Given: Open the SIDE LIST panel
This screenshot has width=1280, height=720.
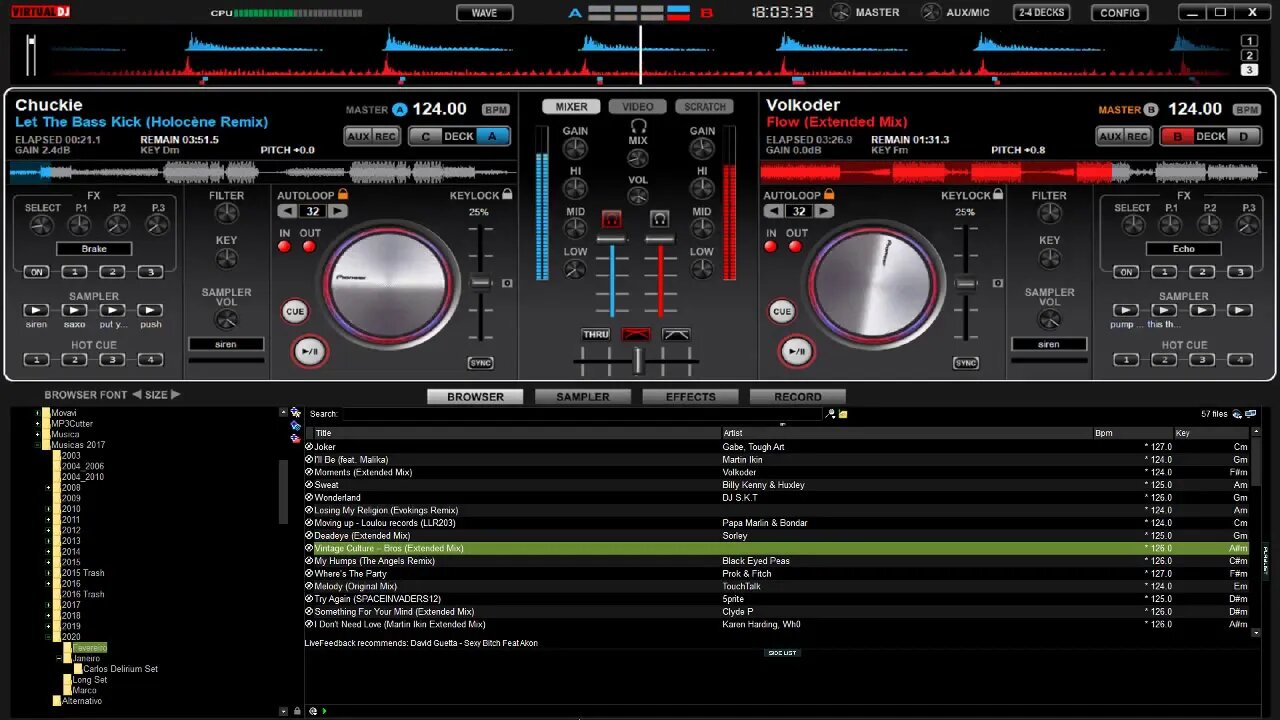Looking at the screenshot, I should click(782, 653).
